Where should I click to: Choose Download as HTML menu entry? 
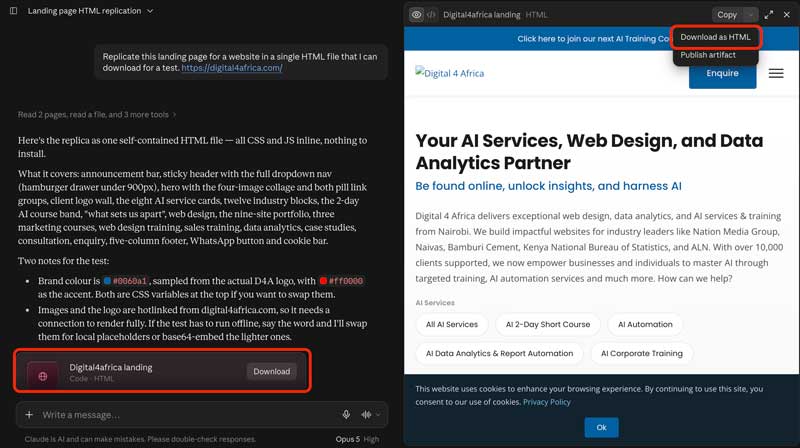[x=715, y=37]
